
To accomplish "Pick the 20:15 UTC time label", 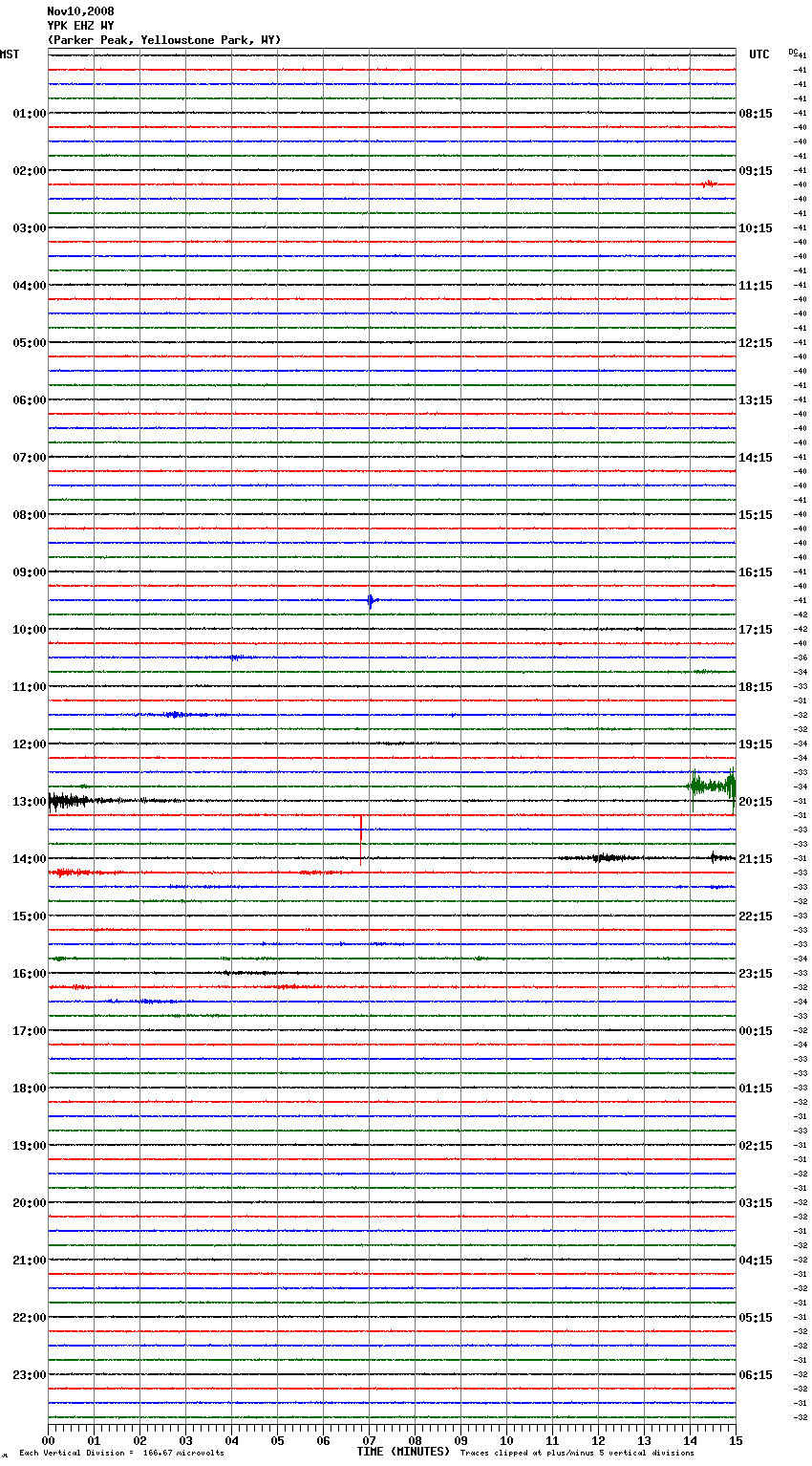I will (756, 802).
